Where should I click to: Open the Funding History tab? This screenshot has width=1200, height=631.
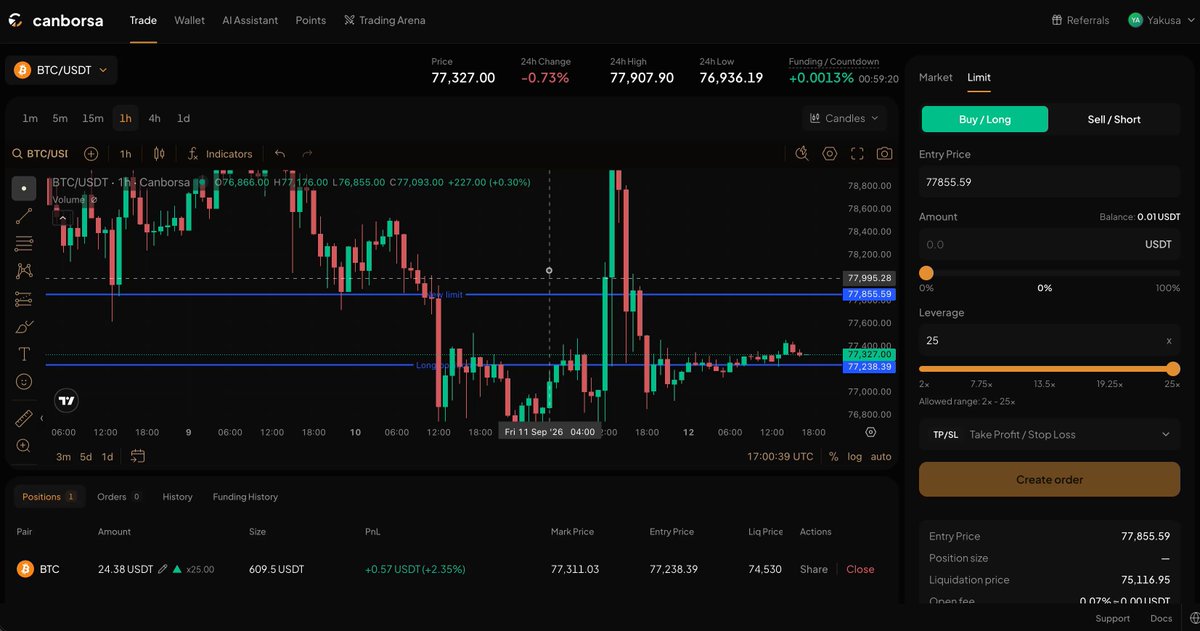[x=245, y=497]
